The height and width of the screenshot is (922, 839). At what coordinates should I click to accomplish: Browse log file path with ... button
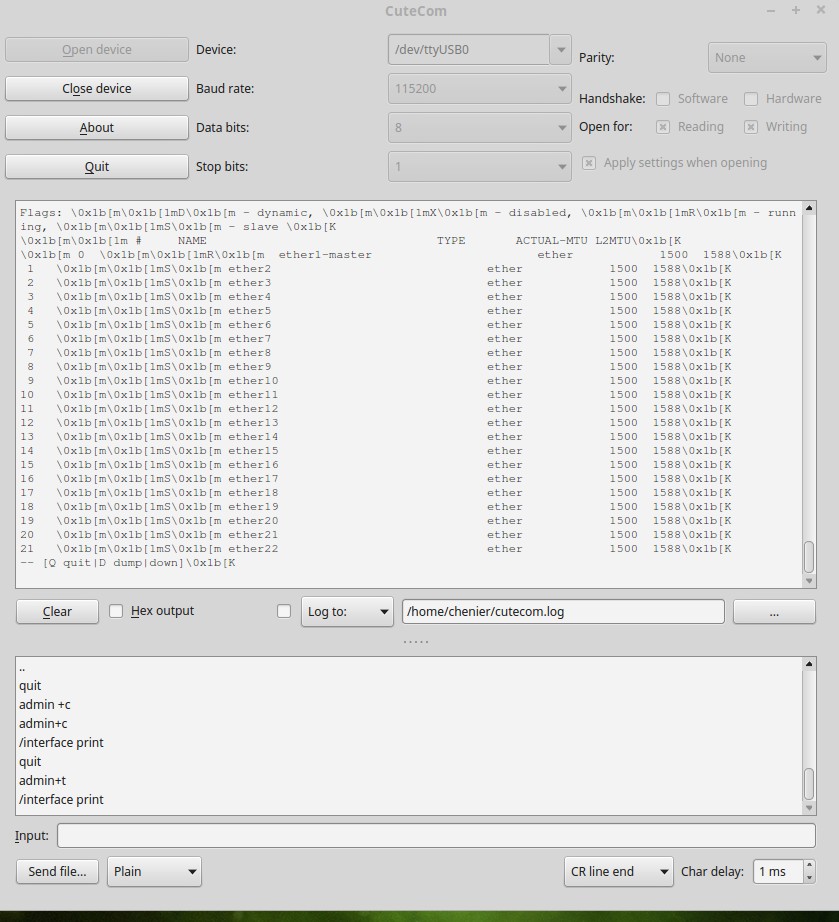coord(774,612)
